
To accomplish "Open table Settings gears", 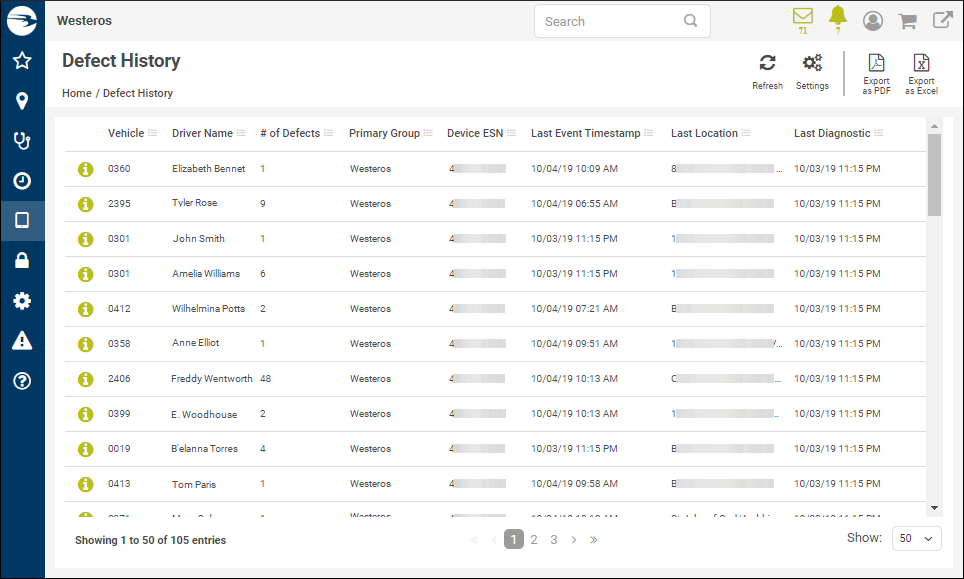I will coord(812,72).
